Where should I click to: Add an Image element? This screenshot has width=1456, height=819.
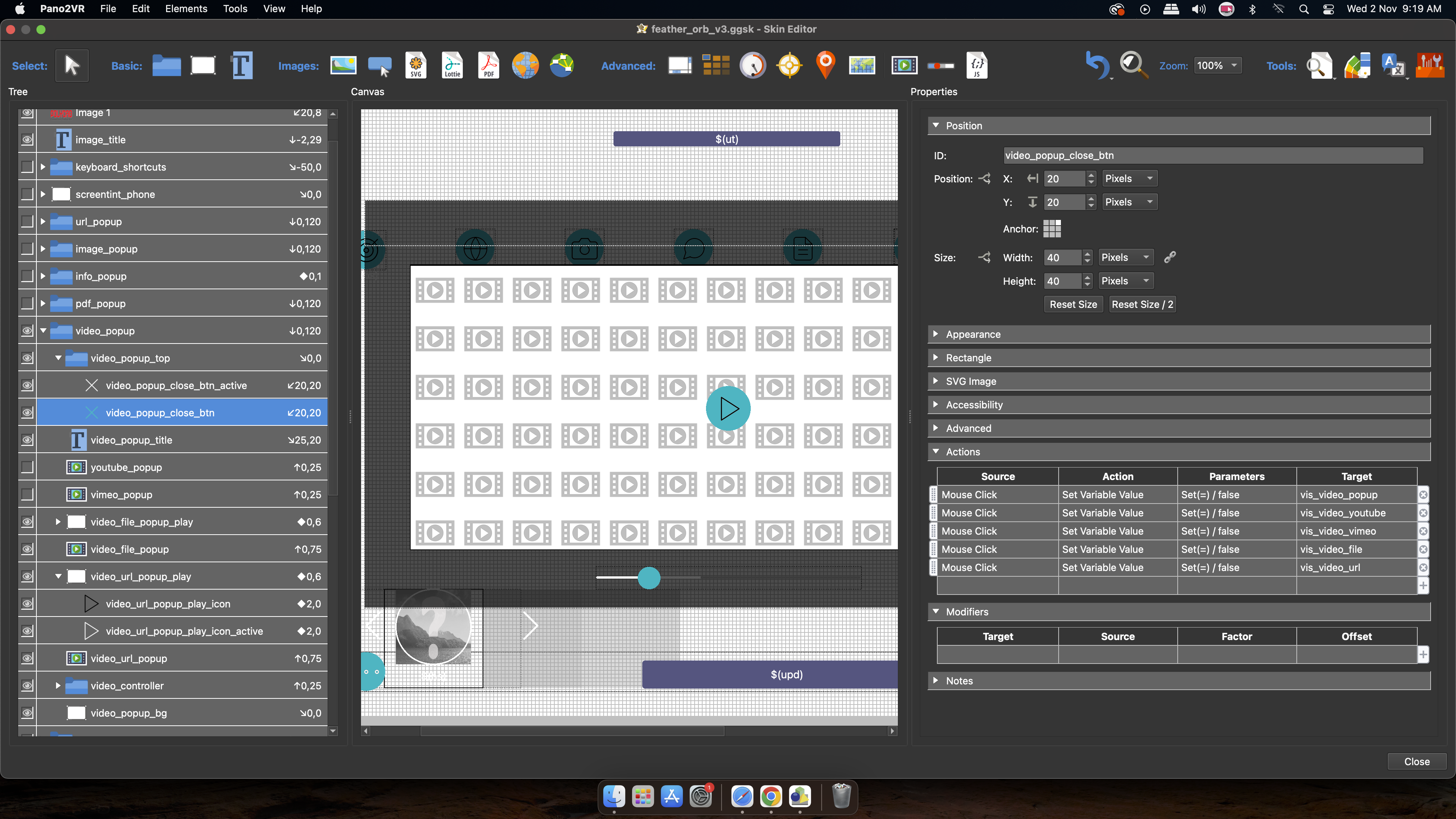click(343, 66)
